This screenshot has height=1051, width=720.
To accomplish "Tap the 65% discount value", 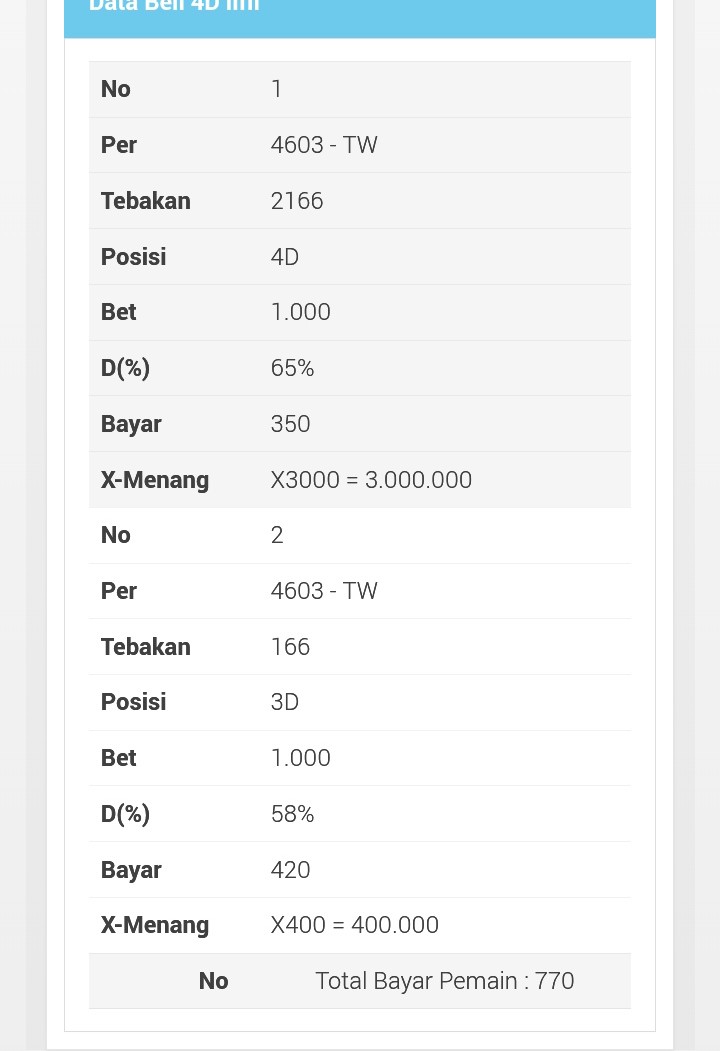I will click(292, 368).
